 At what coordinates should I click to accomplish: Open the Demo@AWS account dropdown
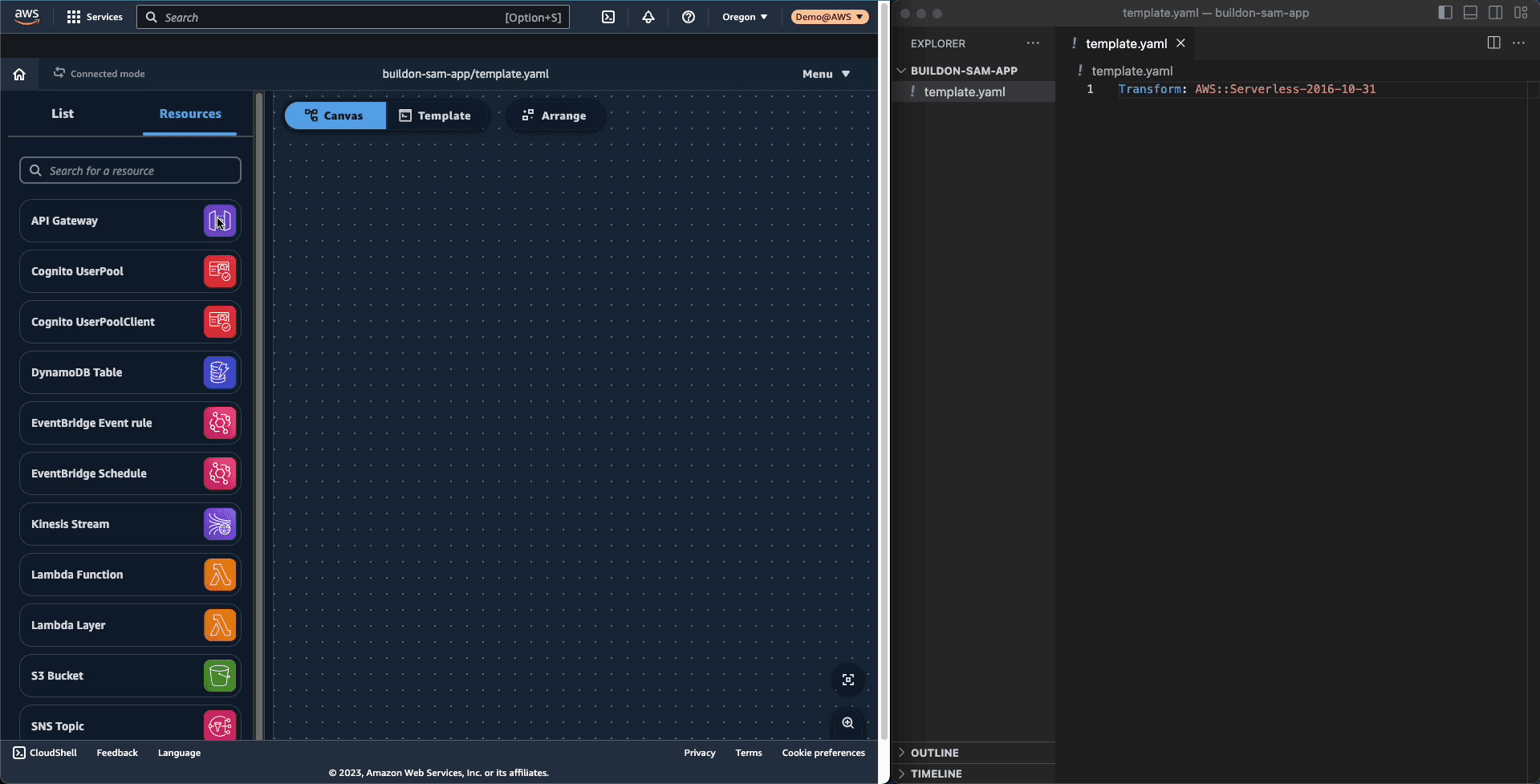click(x=830, y=17)
